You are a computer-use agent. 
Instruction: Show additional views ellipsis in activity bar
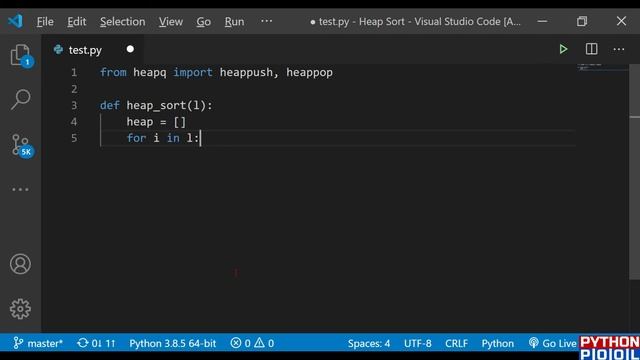pos(20,189)
